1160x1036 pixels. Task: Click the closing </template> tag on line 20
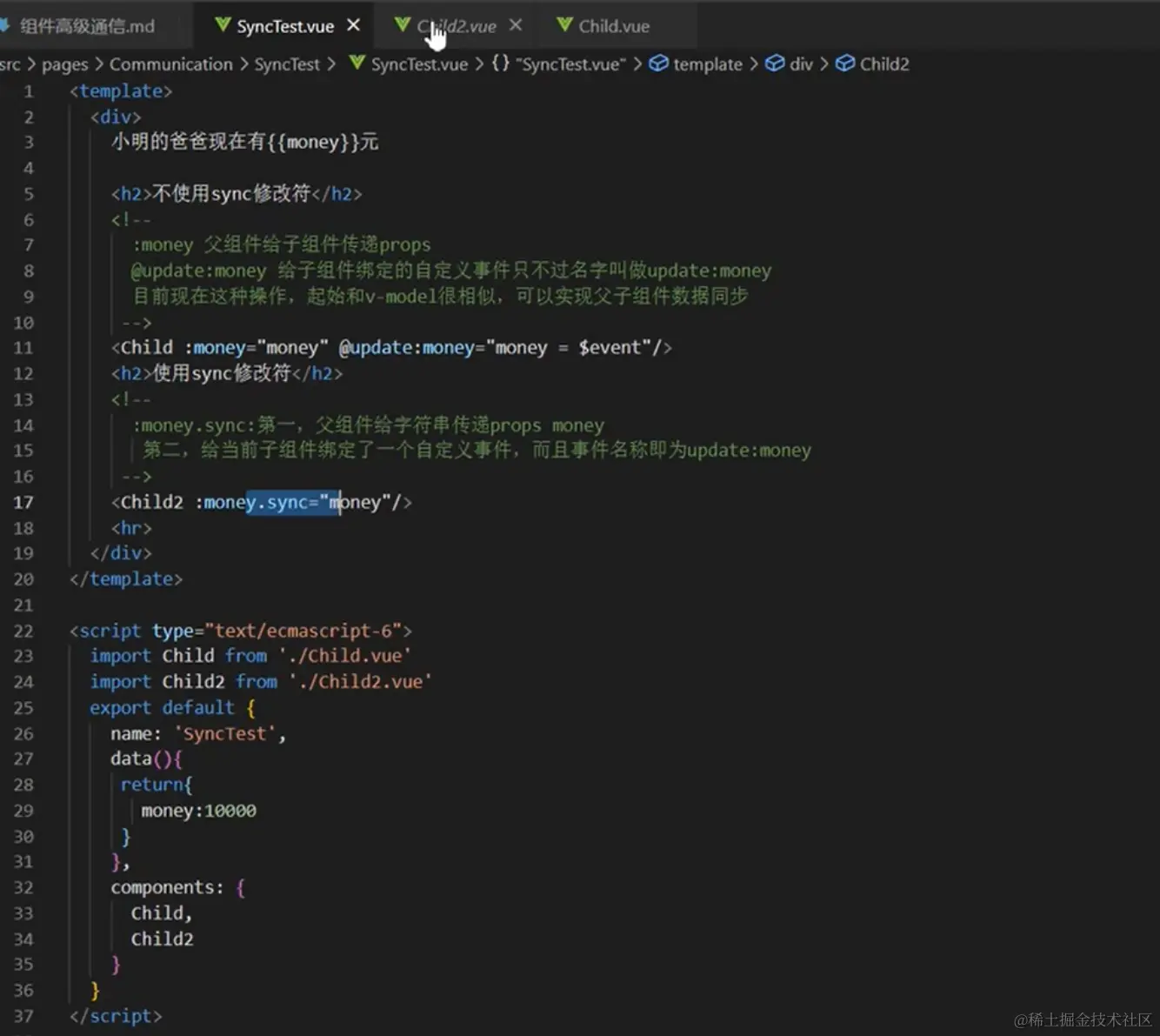click(x=126, y=579)
